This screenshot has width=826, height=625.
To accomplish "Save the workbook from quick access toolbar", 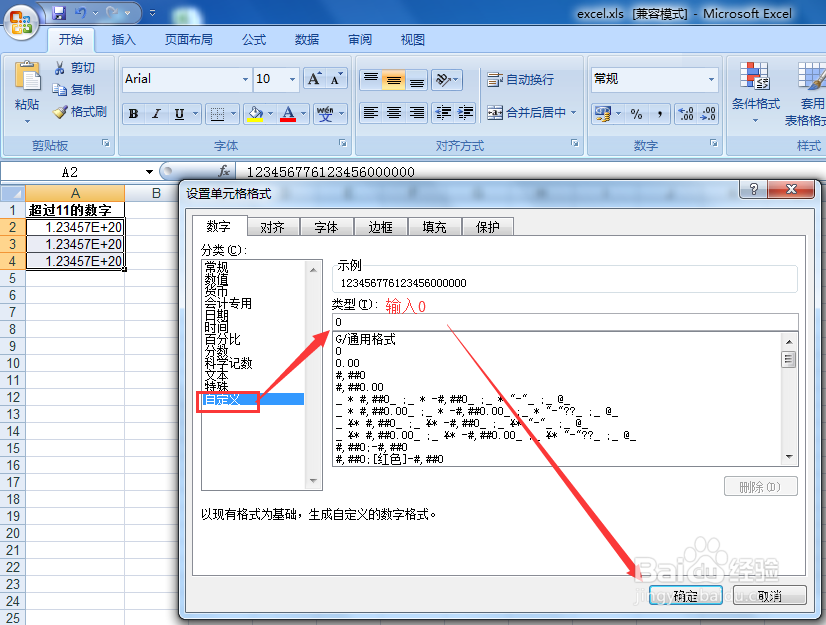I will (x=60, y=13).
